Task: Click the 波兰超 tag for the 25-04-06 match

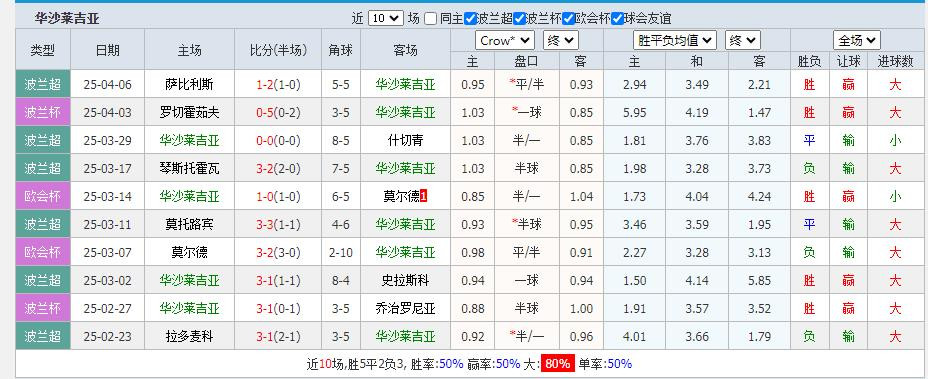Action: coord(43,84)
